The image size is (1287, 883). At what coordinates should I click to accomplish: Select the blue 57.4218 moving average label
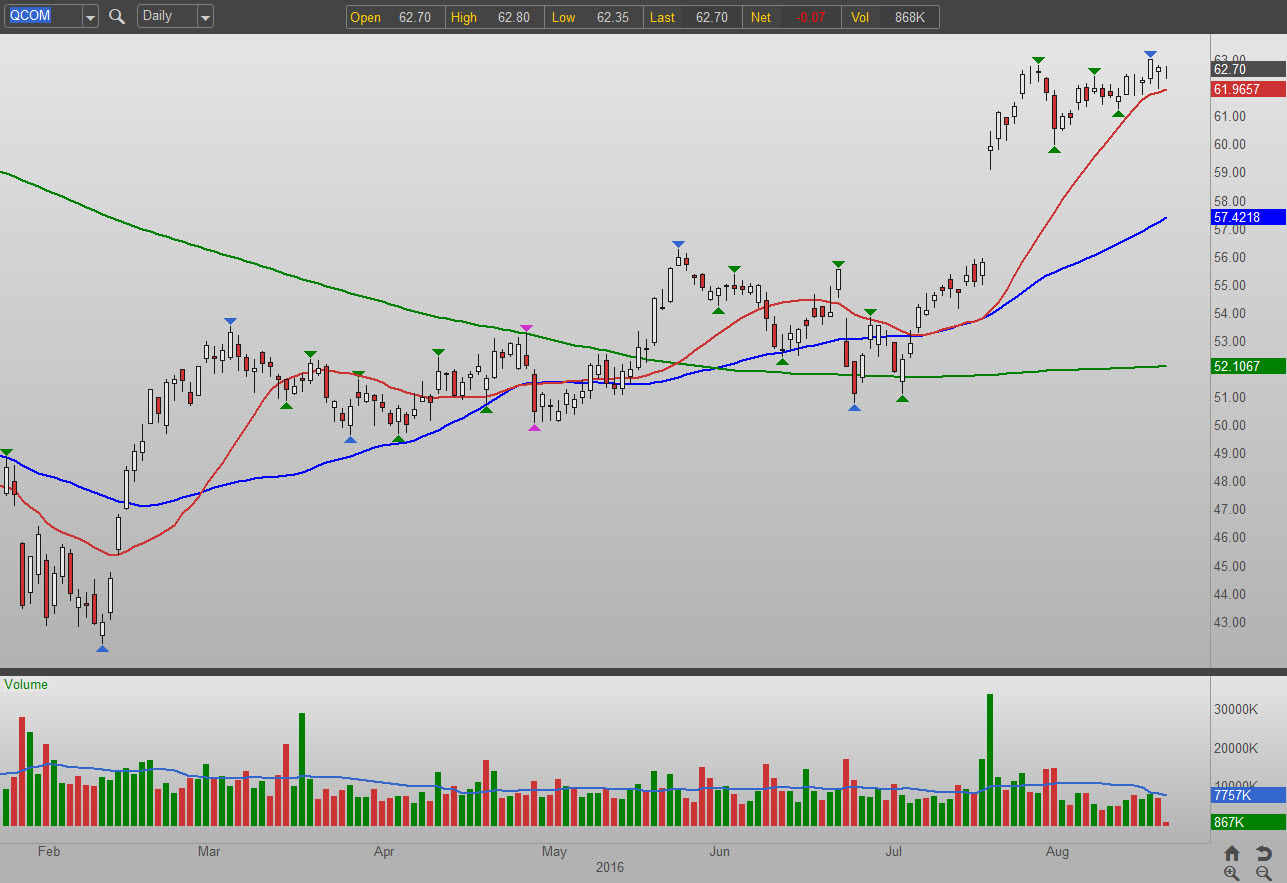(1247, 217)
